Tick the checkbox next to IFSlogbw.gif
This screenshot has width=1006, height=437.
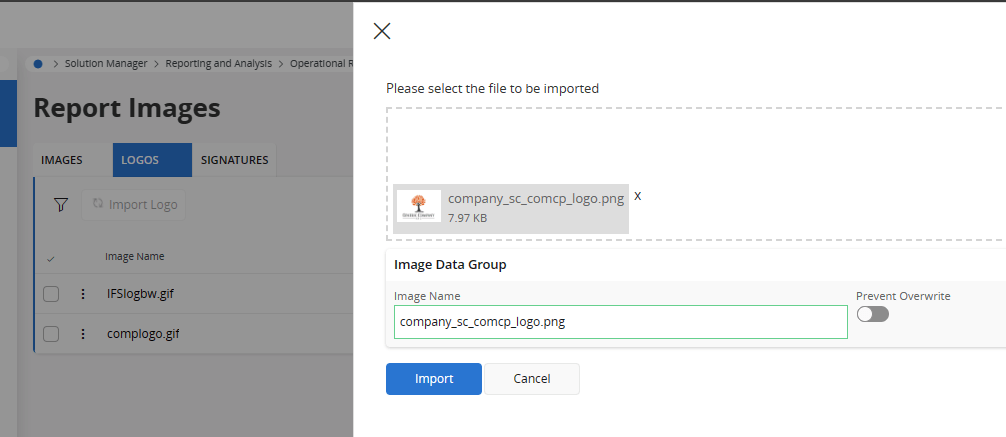click(x=52, y=294)
